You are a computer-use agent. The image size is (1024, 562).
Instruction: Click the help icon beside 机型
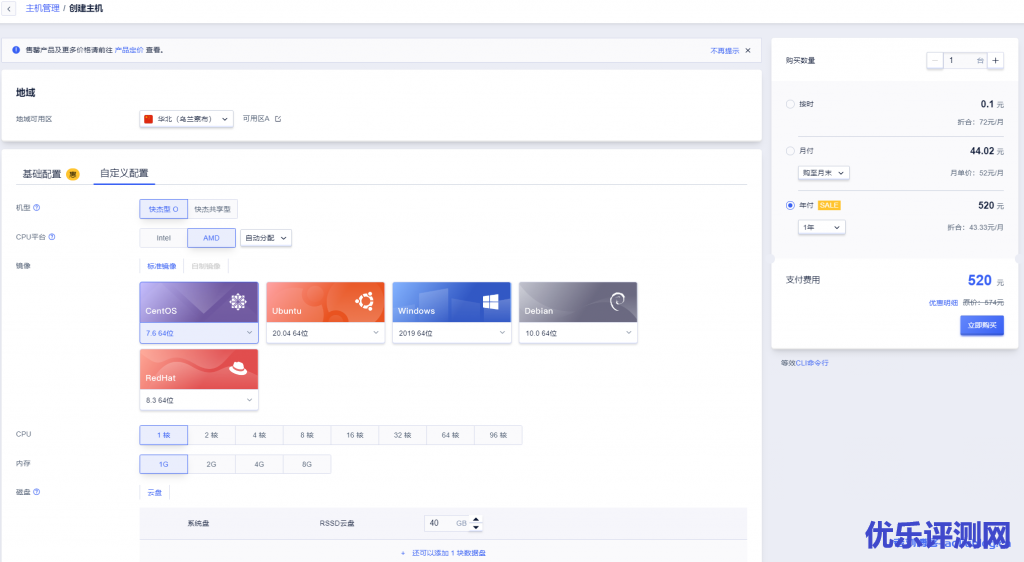click(37, 208)
